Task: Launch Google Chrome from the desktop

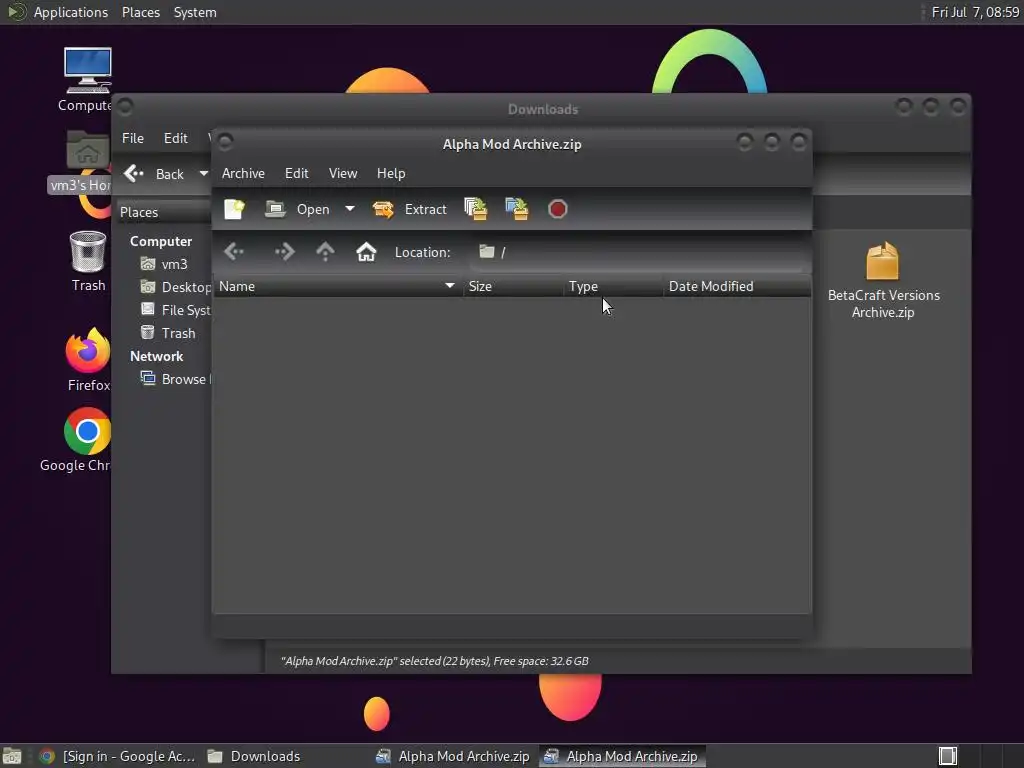Action: pos(78,439)
